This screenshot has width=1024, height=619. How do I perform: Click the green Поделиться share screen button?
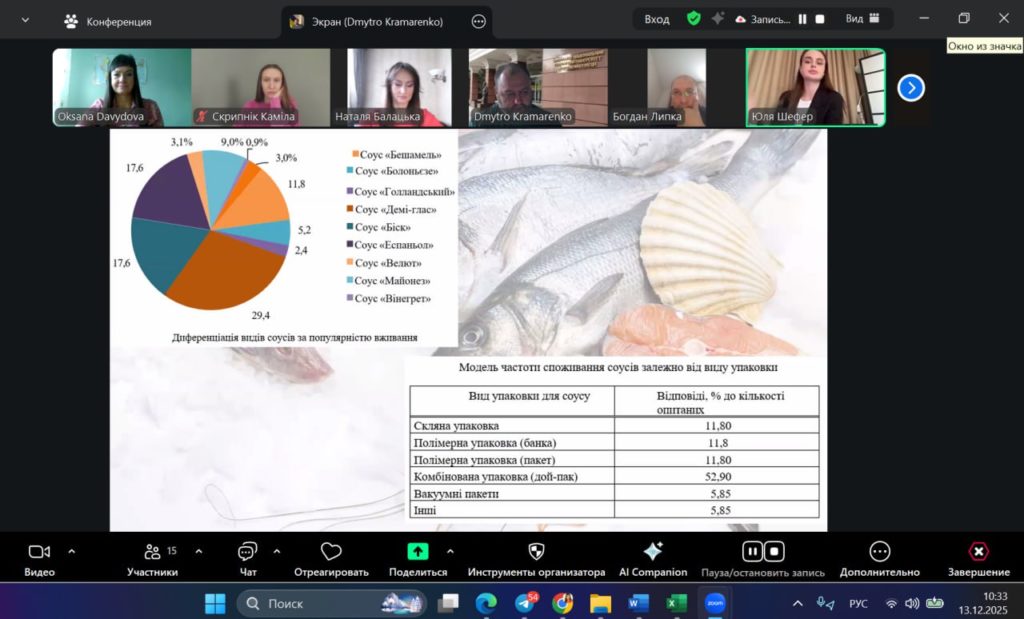(x=417, y=558)
